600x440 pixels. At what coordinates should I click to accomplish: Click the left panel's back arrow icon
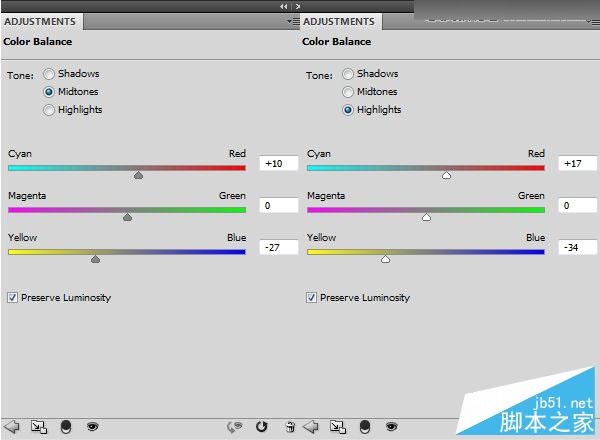click(11, 426)
